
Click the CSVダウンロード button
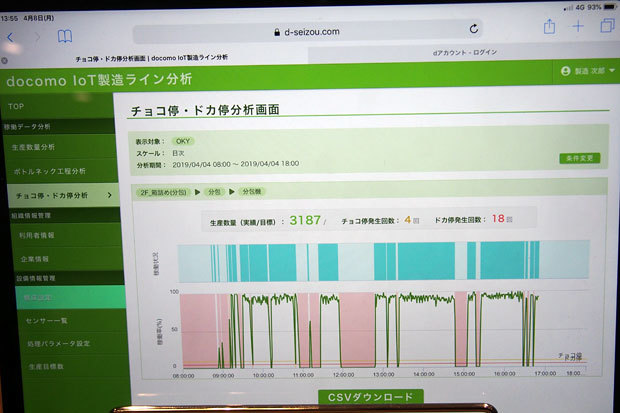(x=371, y=397)
